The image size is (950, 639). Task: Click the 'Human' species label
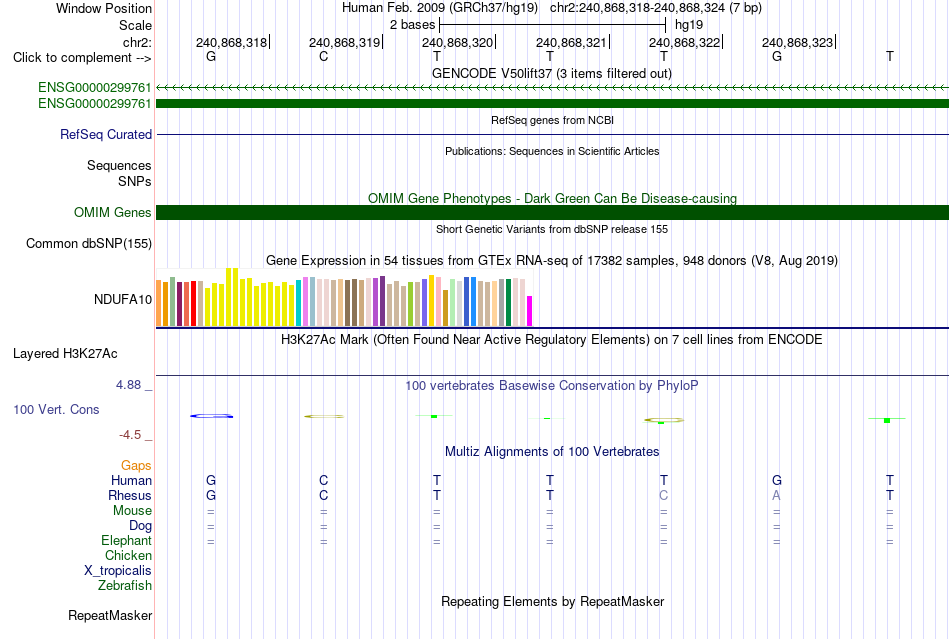coord(131,480)
